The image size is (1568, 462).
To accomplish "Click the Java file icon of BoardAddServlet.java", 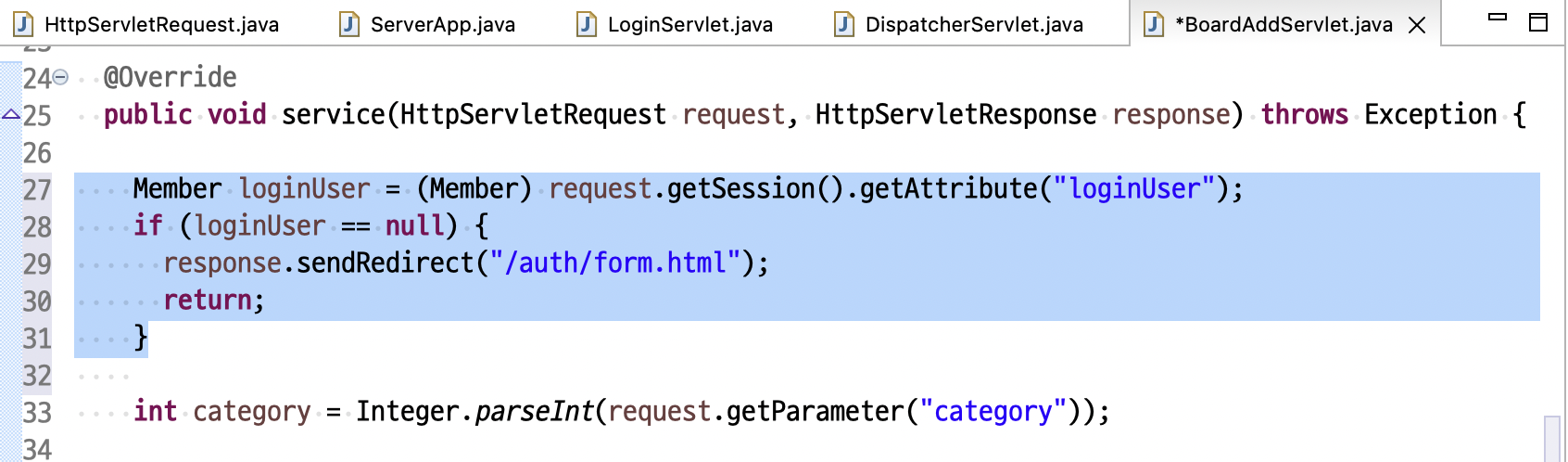I will pos(1153,24).
